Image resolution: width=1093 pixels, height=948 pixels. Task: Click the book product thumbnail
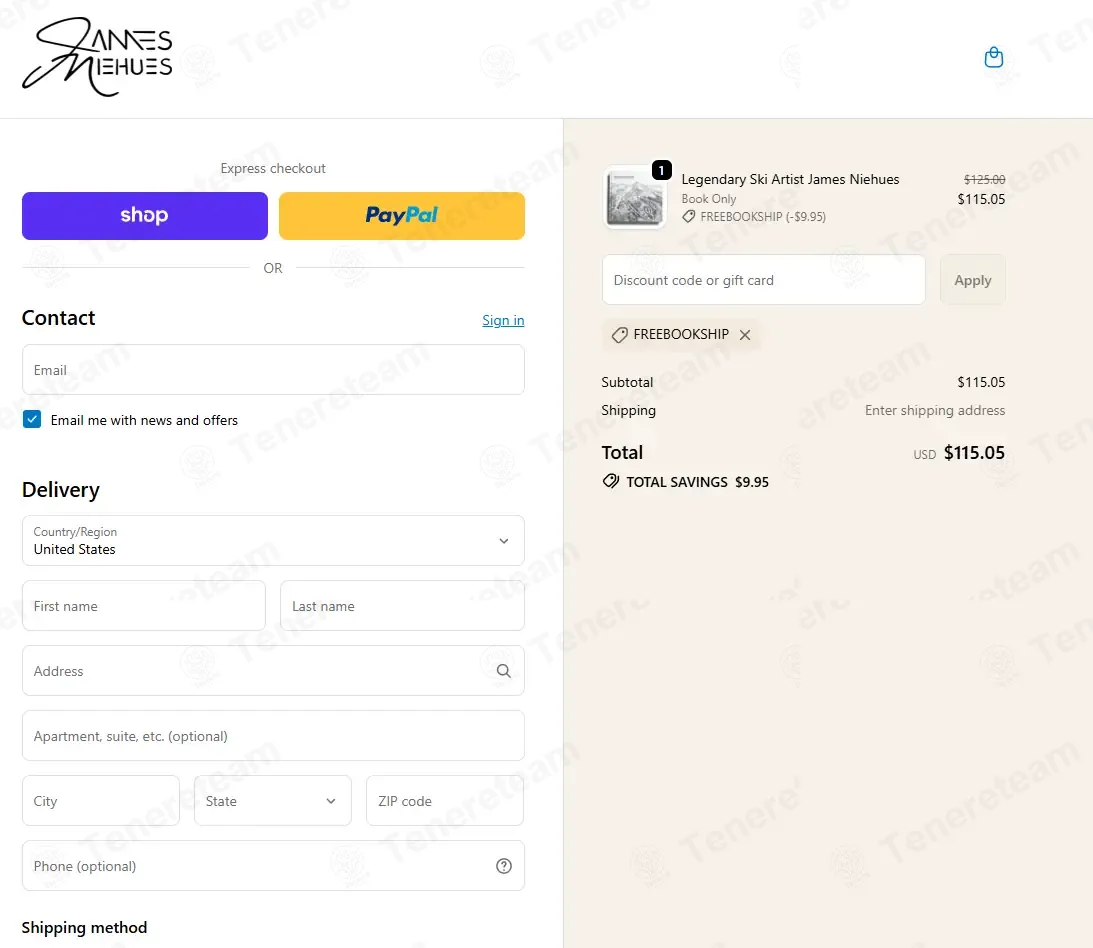coord(634,198)
